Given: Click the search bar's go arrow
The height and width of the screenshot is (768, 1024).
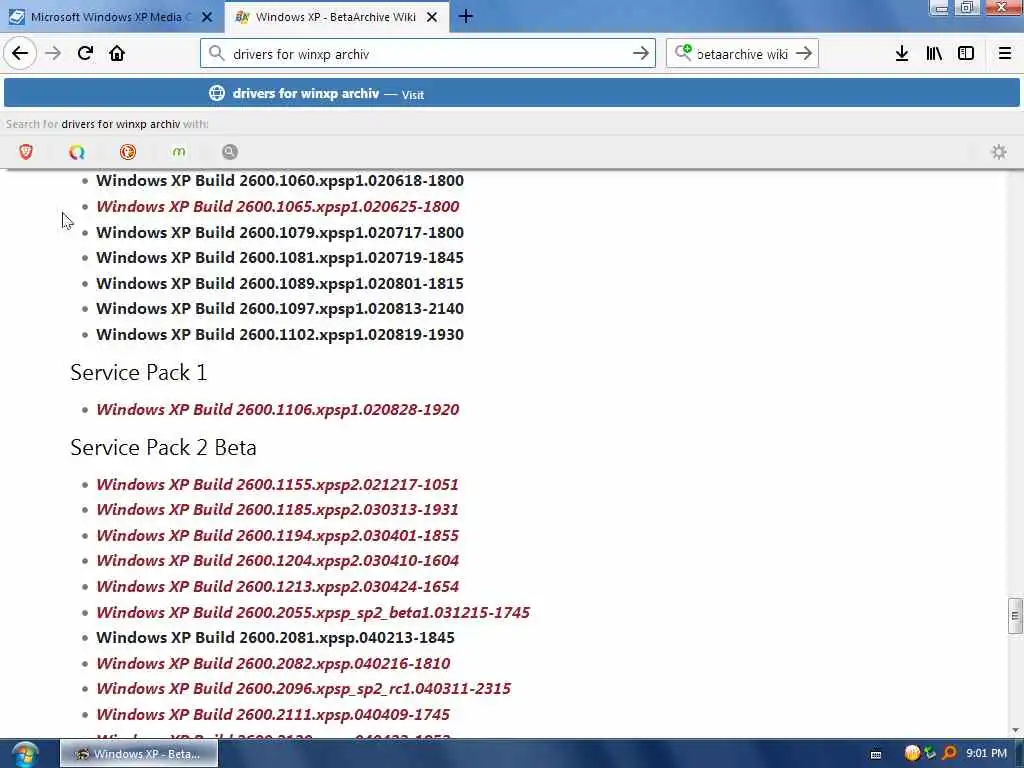Looking at the screenshot, I should (804, 54).
